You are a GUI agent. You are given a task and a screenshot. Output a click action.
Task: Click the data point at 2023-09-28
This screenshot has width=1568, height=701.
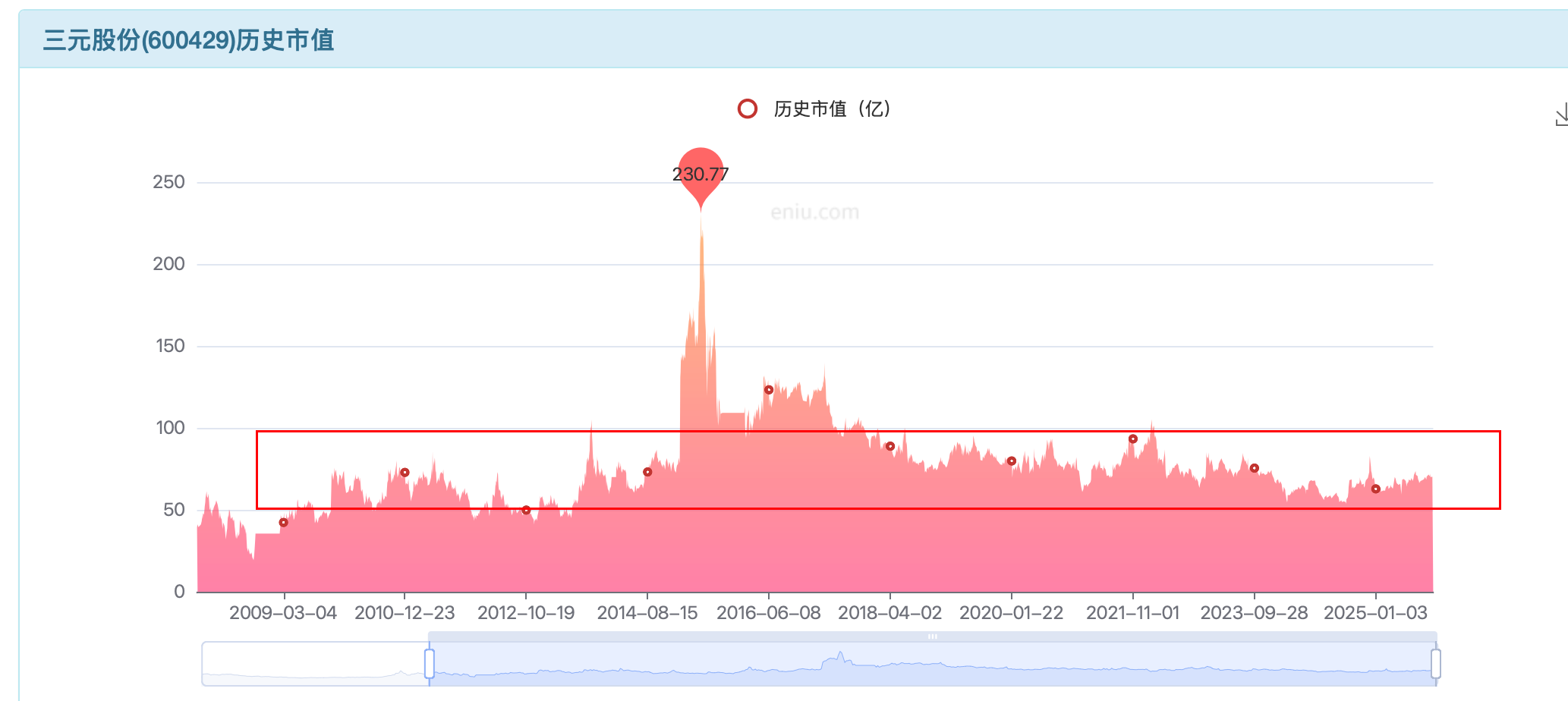(1255, 468)
